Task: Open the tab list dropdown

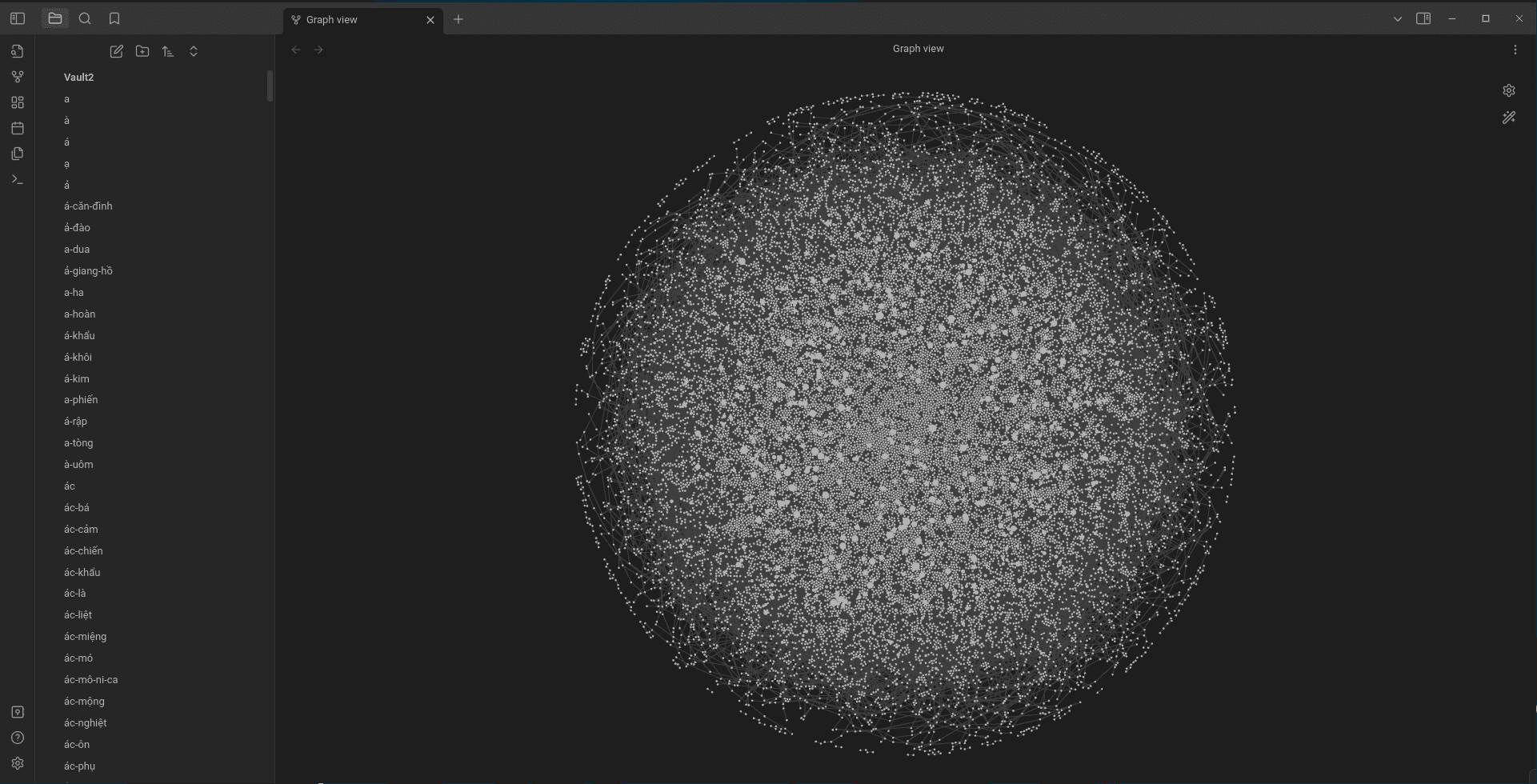Action: 1398,18
